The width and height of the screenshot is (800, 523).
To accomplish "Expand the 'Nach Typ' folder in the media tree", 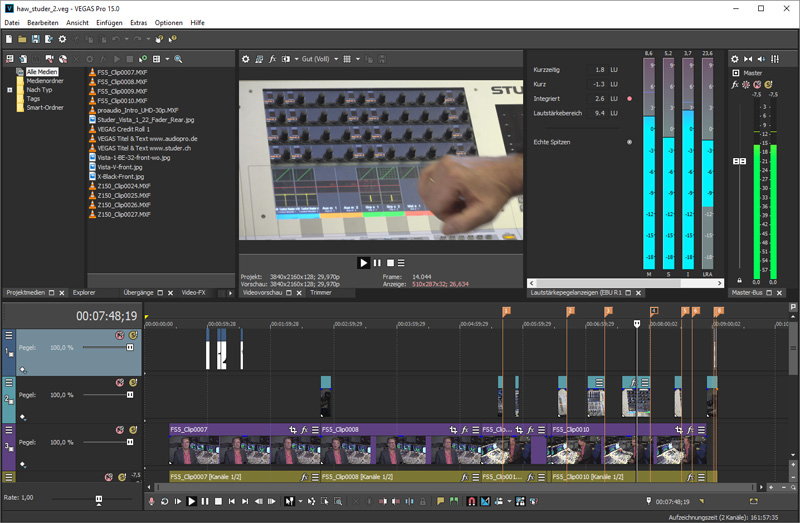I will [9, 90].
